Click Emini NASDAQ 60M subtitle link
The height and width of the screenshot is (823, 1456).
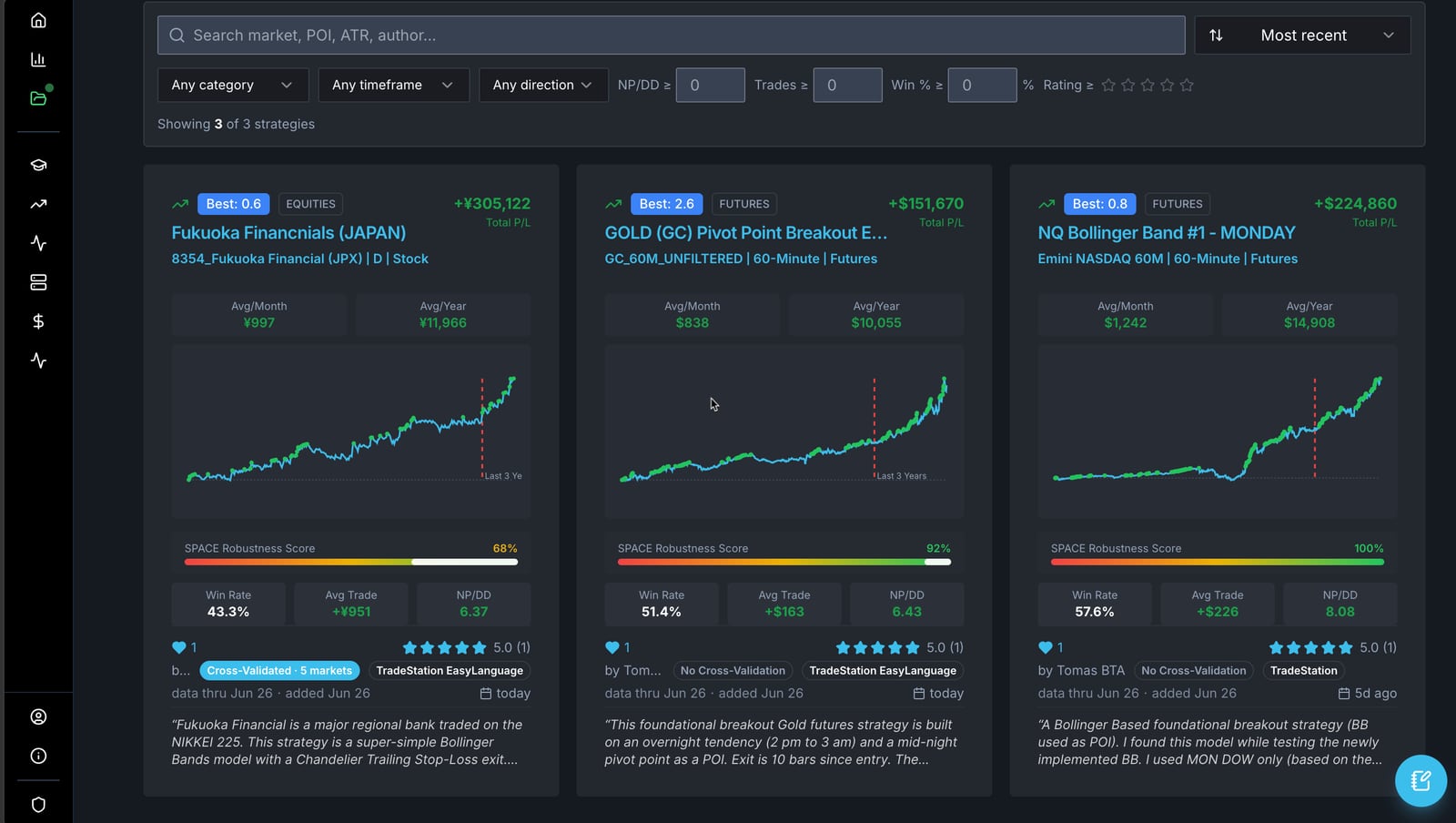click(x=1168, y=259)
